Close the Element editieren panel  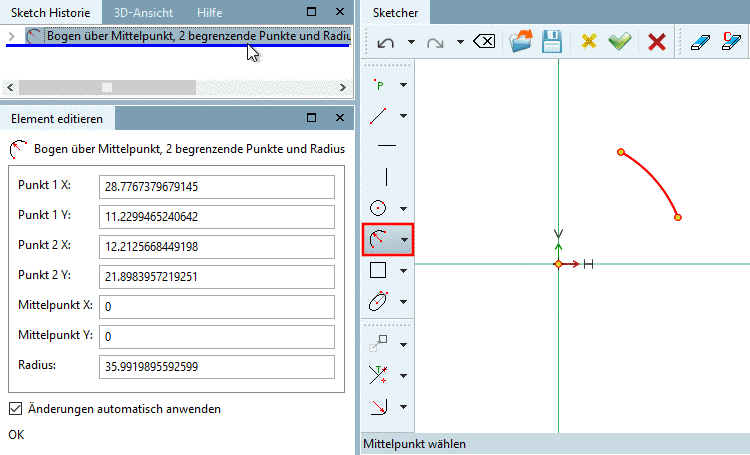(340, 117)
